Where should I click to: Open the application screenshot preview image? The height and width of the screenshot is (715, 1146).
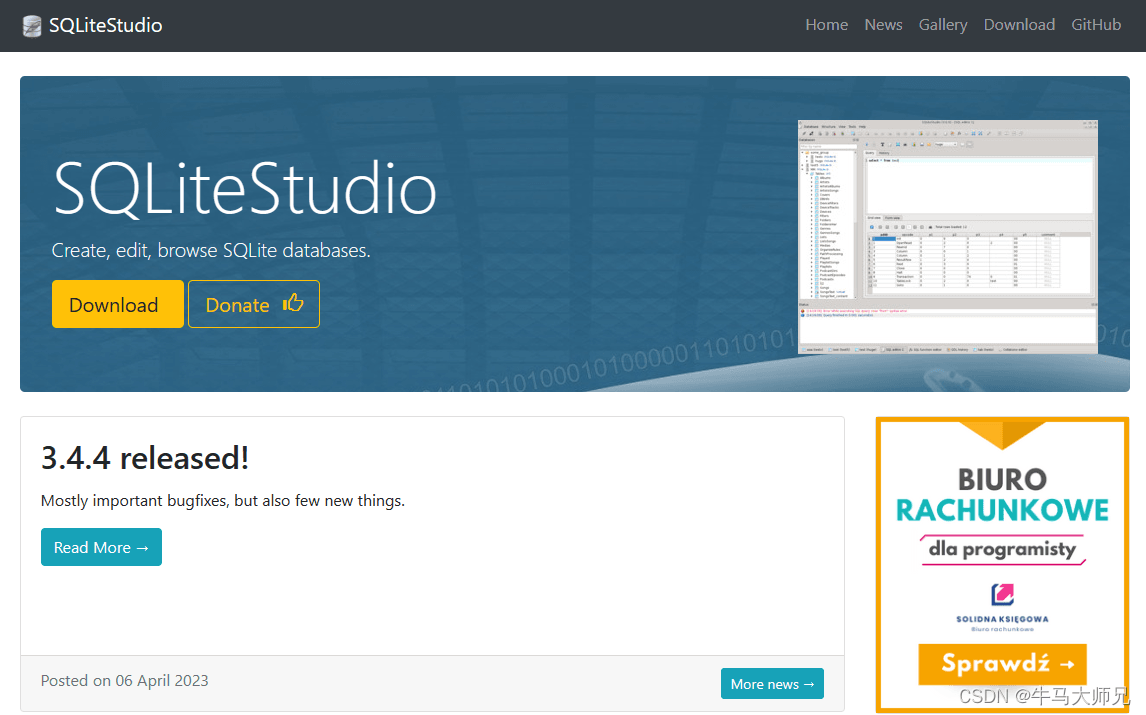point(947,237)
